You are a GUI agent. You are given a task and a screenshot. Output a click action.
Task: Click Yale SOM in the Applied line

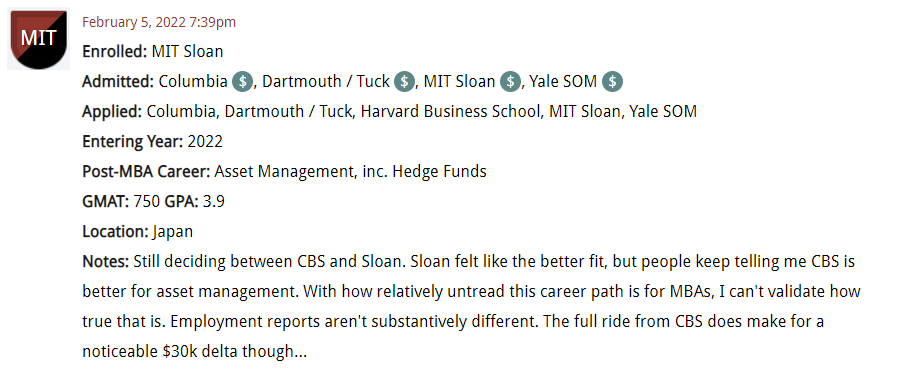663,111
